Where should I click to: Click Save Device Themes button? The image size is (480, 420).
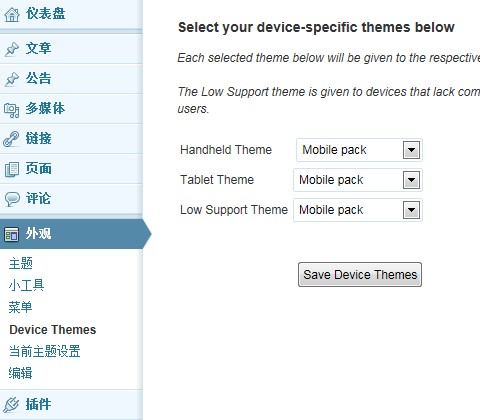[360, 275]
